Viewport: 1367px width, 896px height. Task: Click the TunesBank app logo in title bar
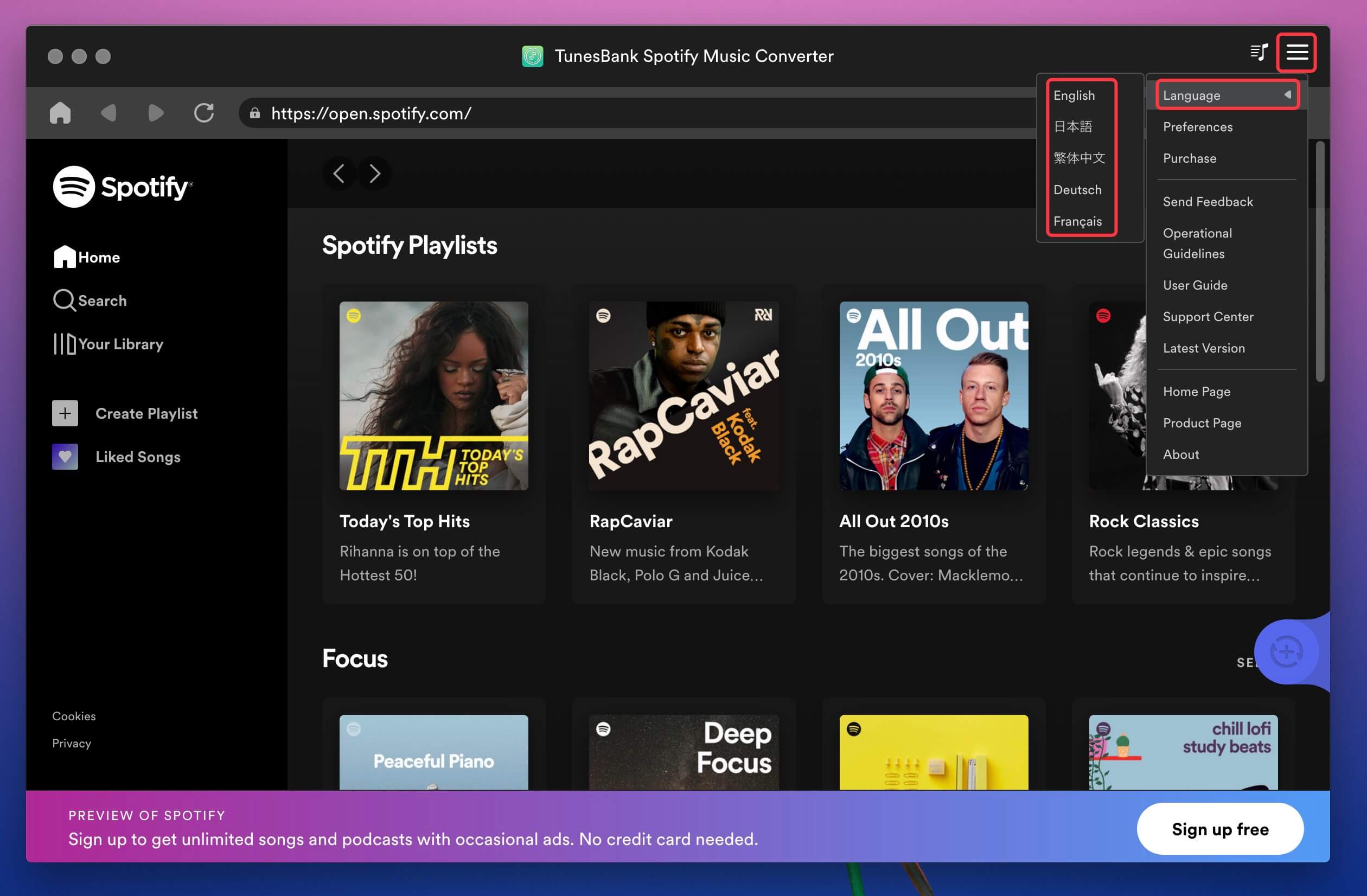pyautogui.click(x=533, y=56)
